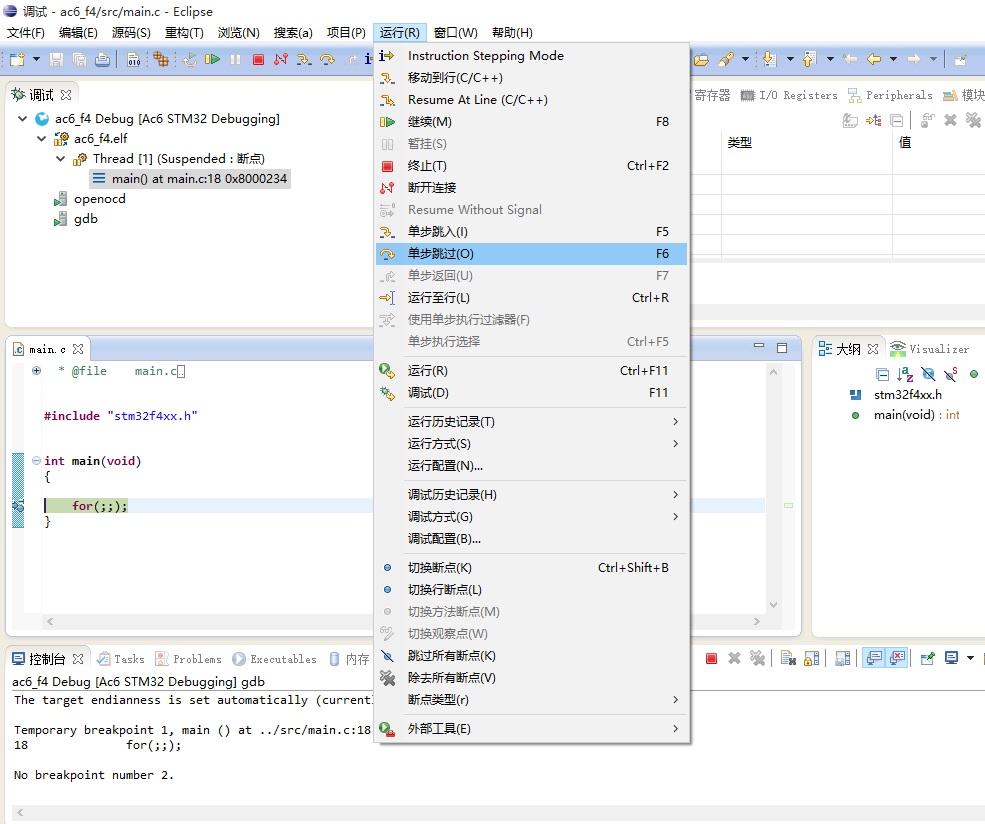Collapse the Thread [1] tree node

coord(60,159)
